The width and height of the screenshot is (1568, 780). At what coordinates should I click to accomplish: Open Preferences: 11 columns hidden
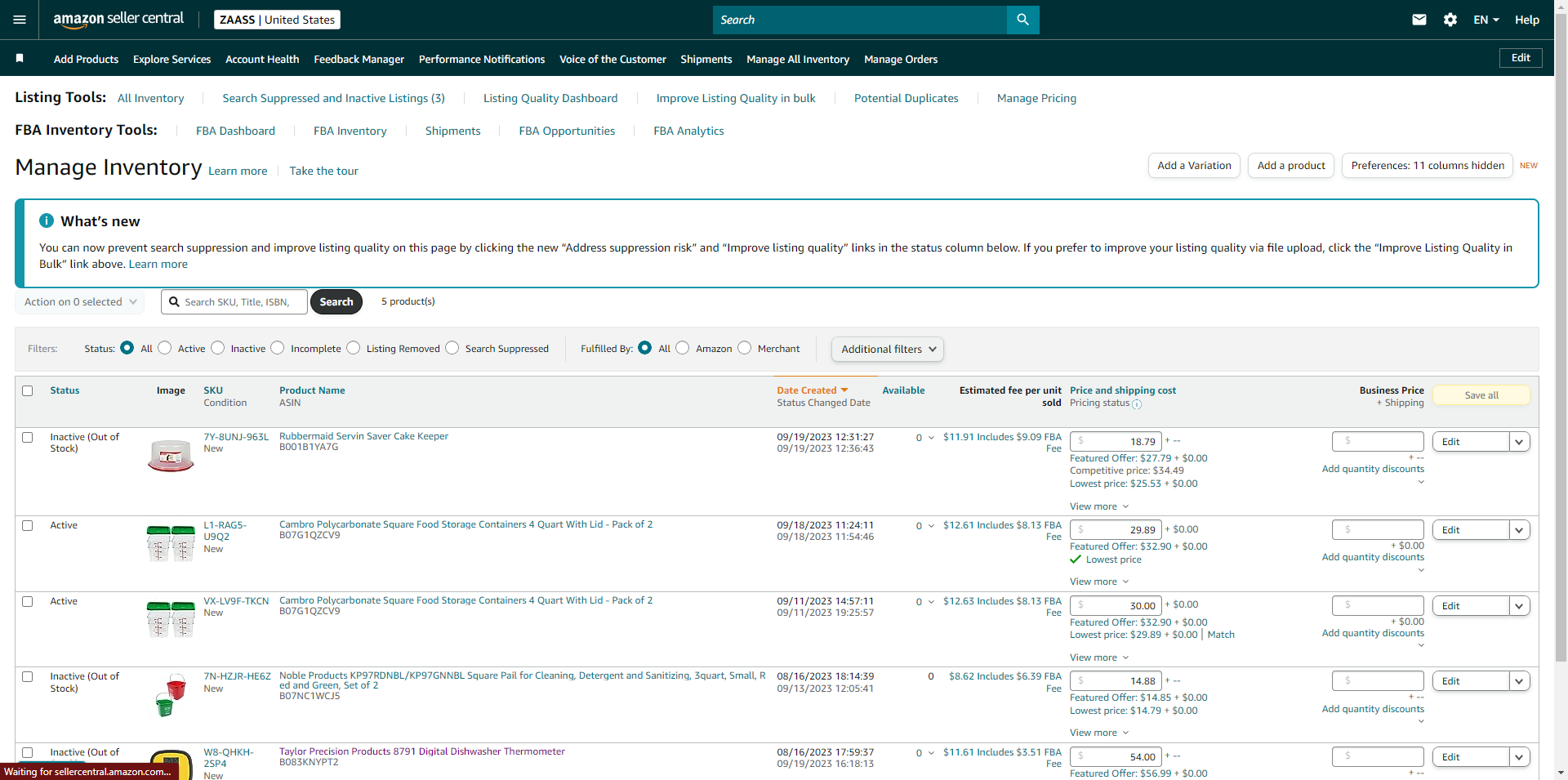pos(1428,166)
